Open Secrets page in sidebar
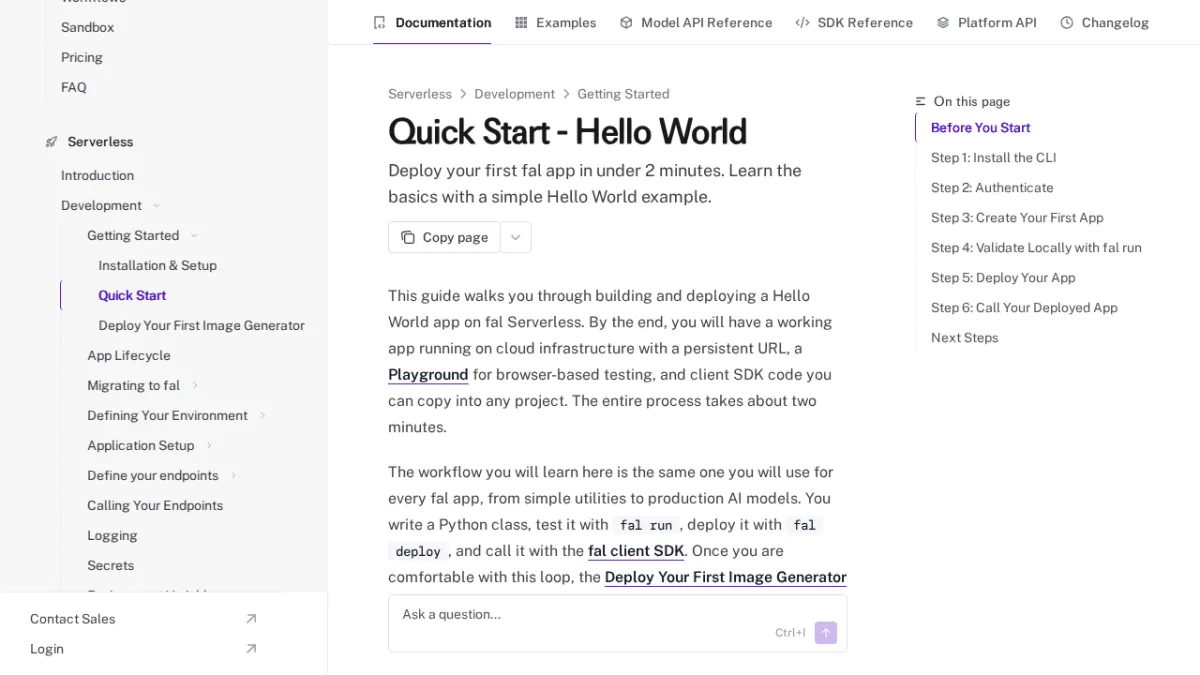1200x675 pixels. coord(110,565)
